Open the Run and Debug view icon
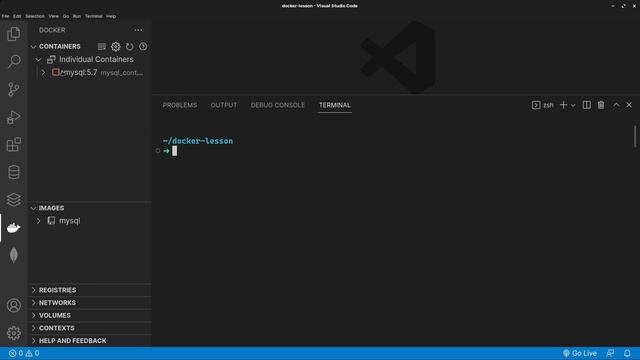 coord(13,117)
